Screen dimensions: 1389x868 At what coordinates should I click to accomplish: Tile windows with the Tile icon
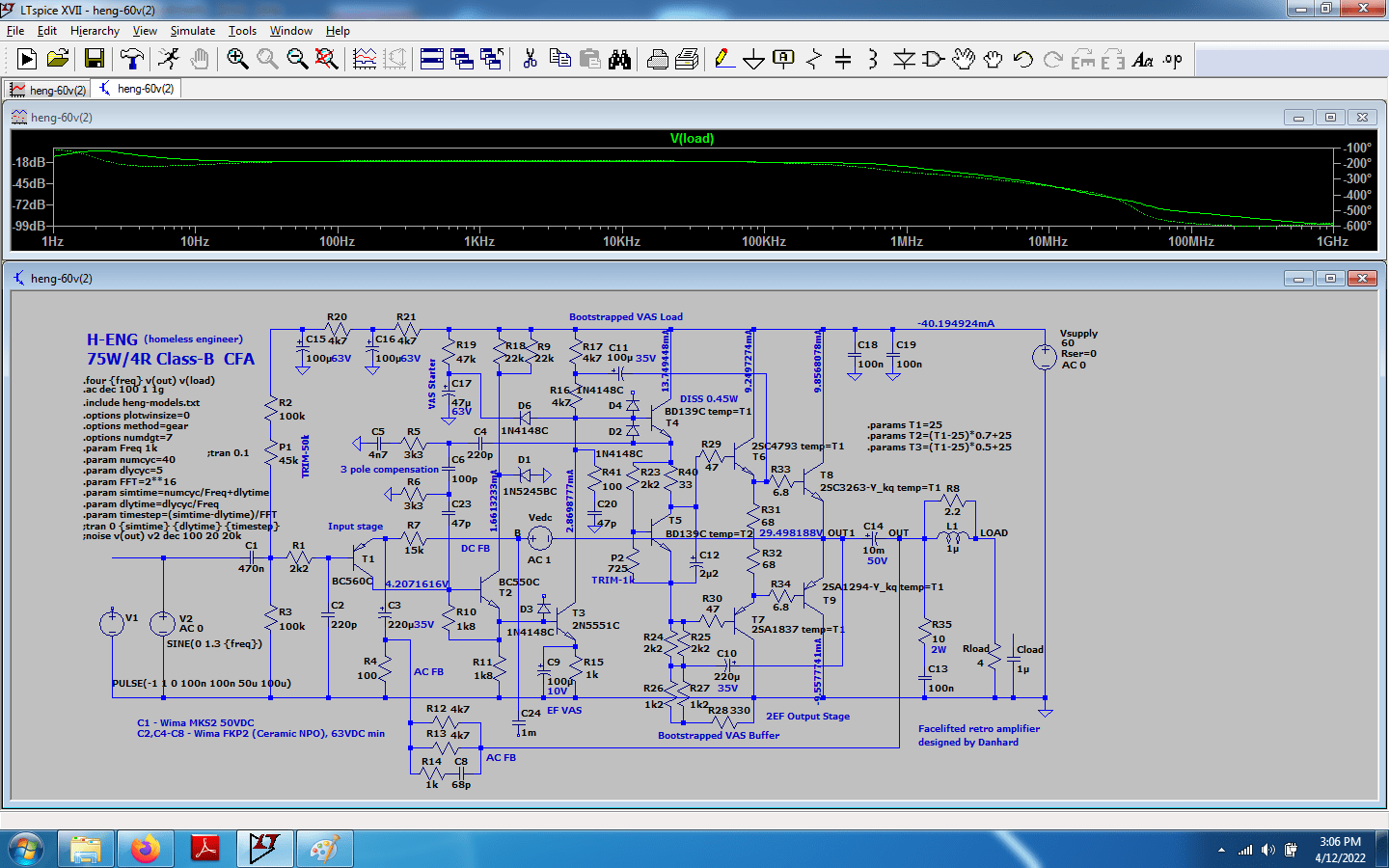click(432, 60)
